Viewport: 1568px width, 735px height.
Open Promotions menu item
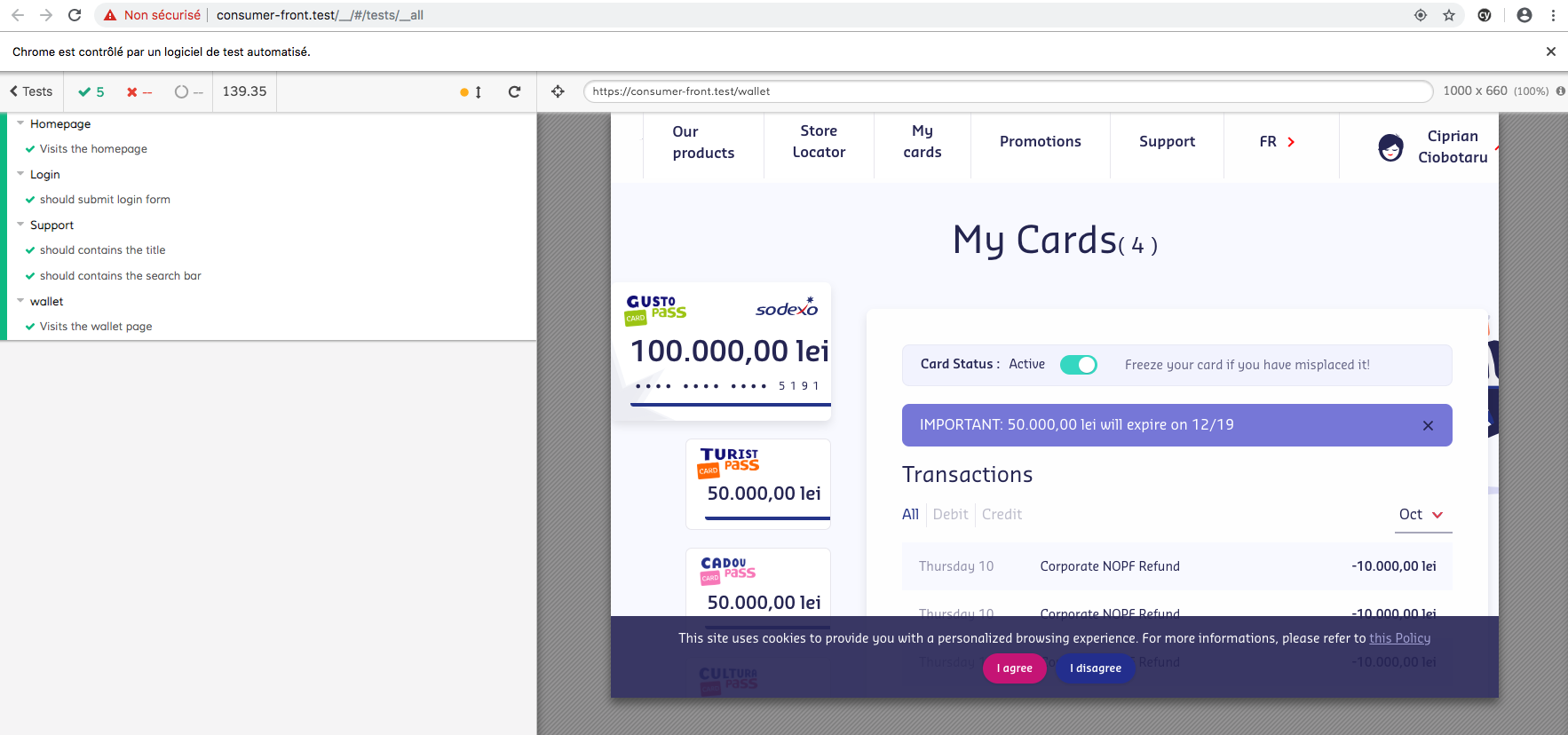click(1041, 142)
